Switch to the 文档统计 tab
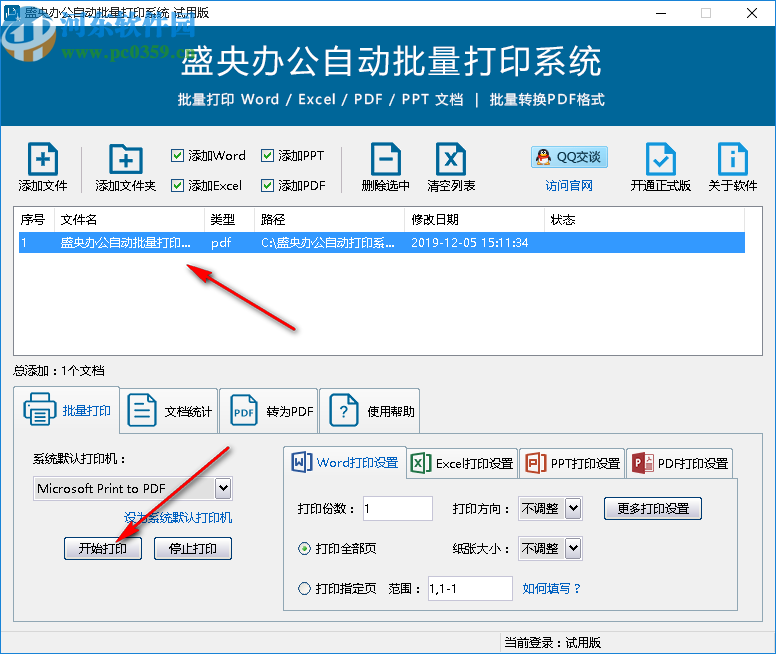 (x=169, y=411)
